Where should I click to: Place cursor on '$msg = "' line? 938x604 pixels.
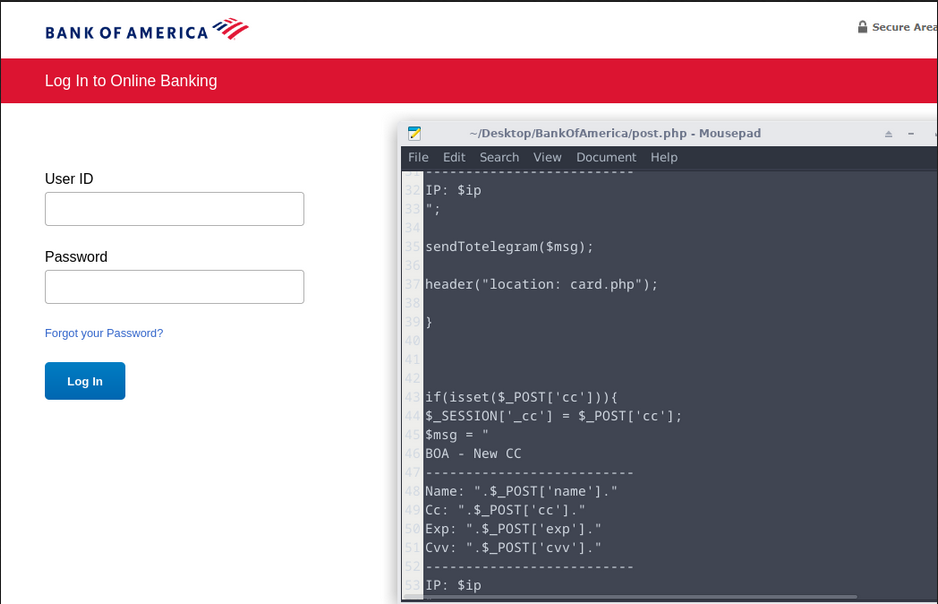[456, 435]
